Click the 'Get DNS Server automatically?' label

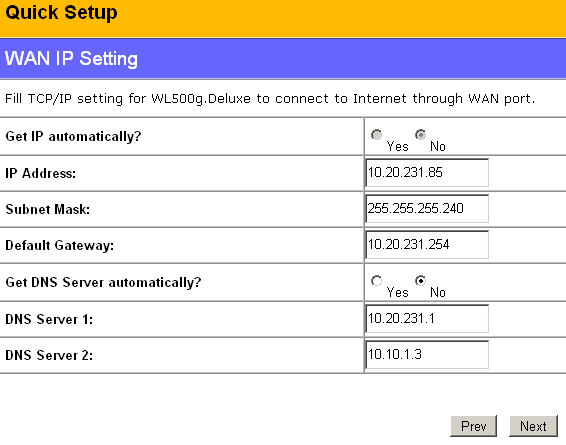[103, 283]
